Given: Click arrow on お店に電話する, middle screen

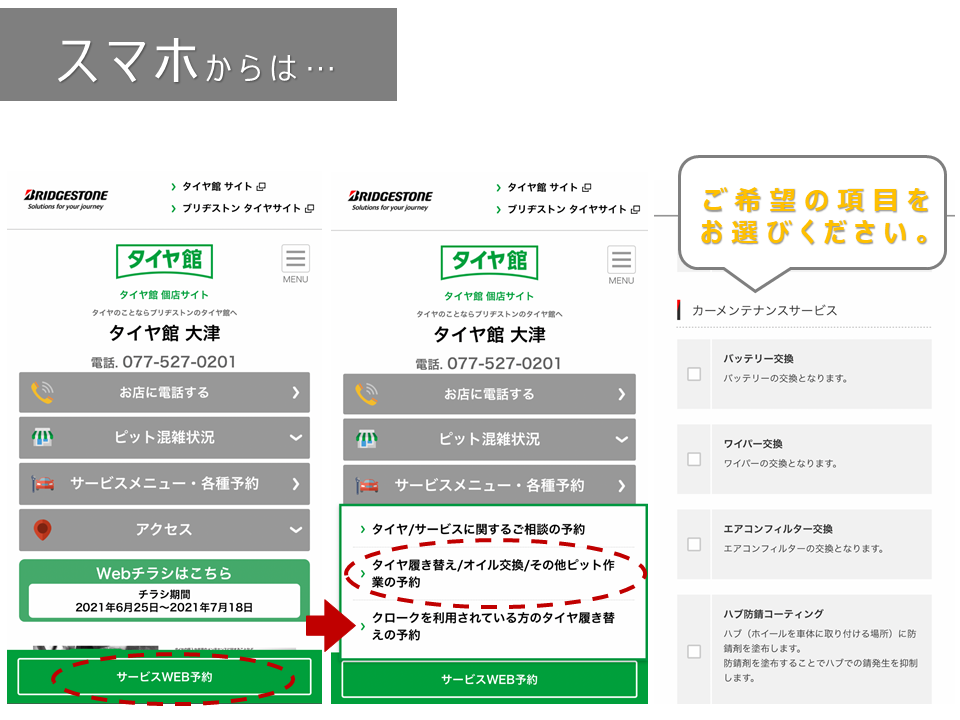Looking at the screenshot, I should 621,394.
